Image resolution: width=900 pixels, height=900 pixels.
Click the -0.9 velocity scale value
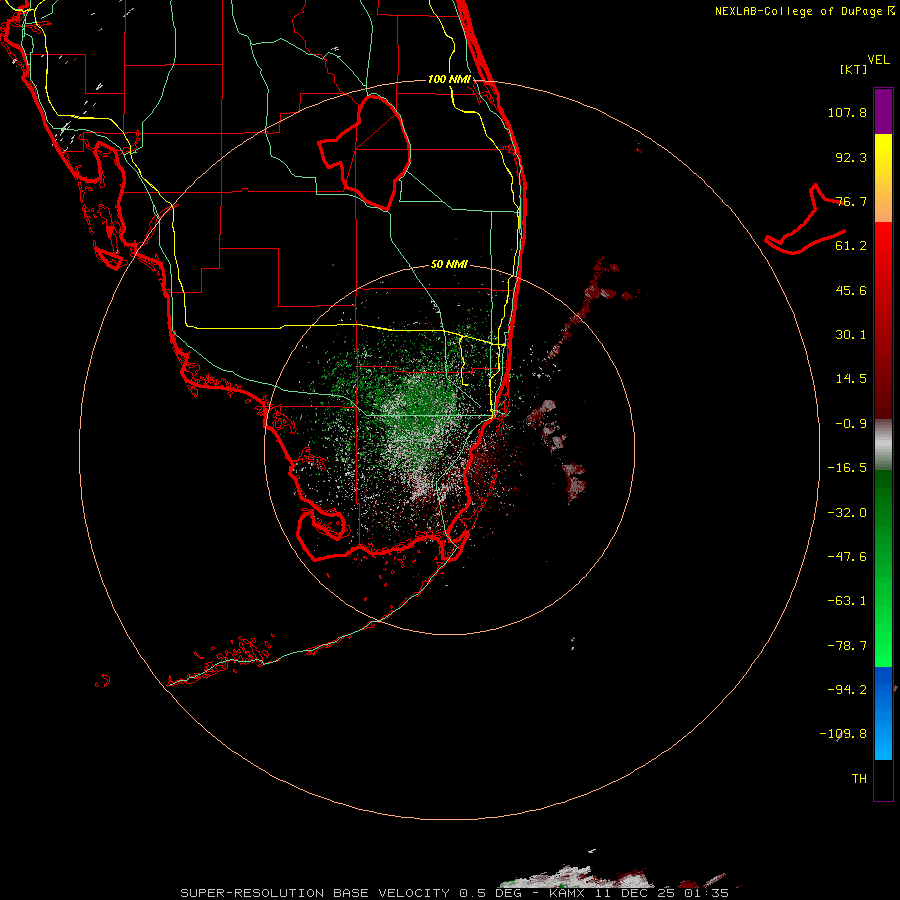coord(851,424)
